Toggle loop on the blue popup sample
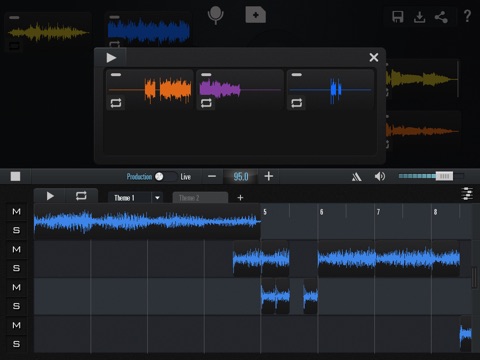This screenshot has height=360, width=480. pos(296,103)
